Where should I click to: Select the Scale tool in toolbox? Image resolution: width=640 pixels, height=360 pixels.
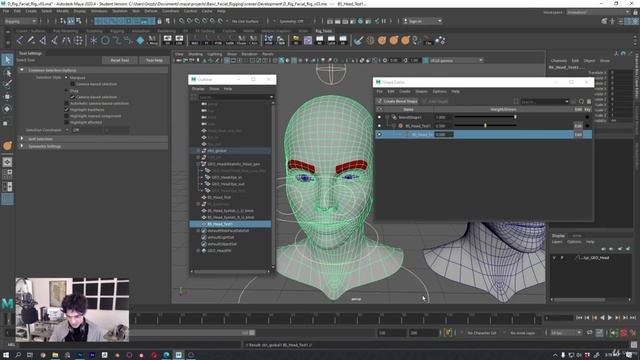click(x=6, y=123)
